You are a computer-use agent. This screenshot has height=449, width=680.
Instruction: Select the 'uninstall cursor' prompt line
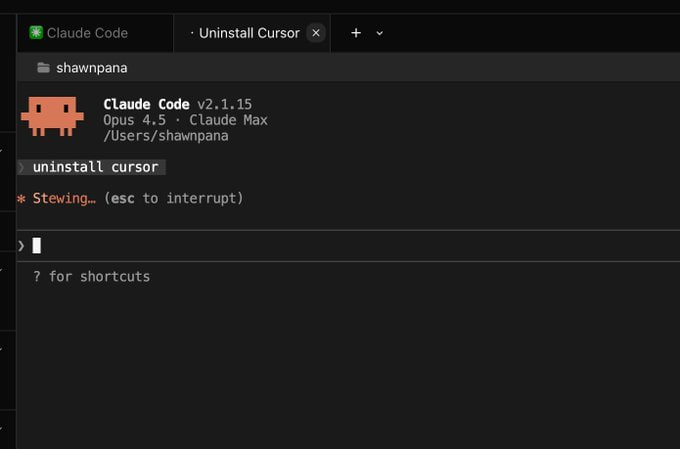pyautogui.click(x=92, y=167)
